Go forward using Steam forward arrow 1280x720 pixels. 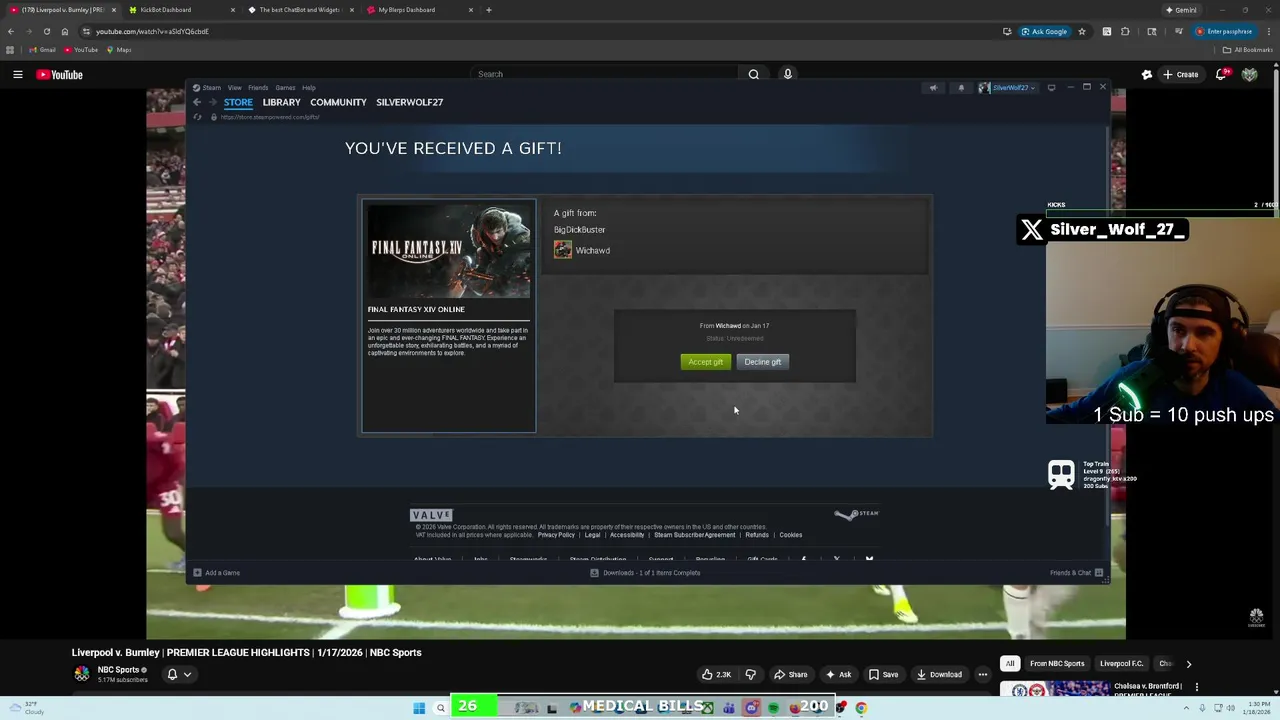tap(212, 102)
